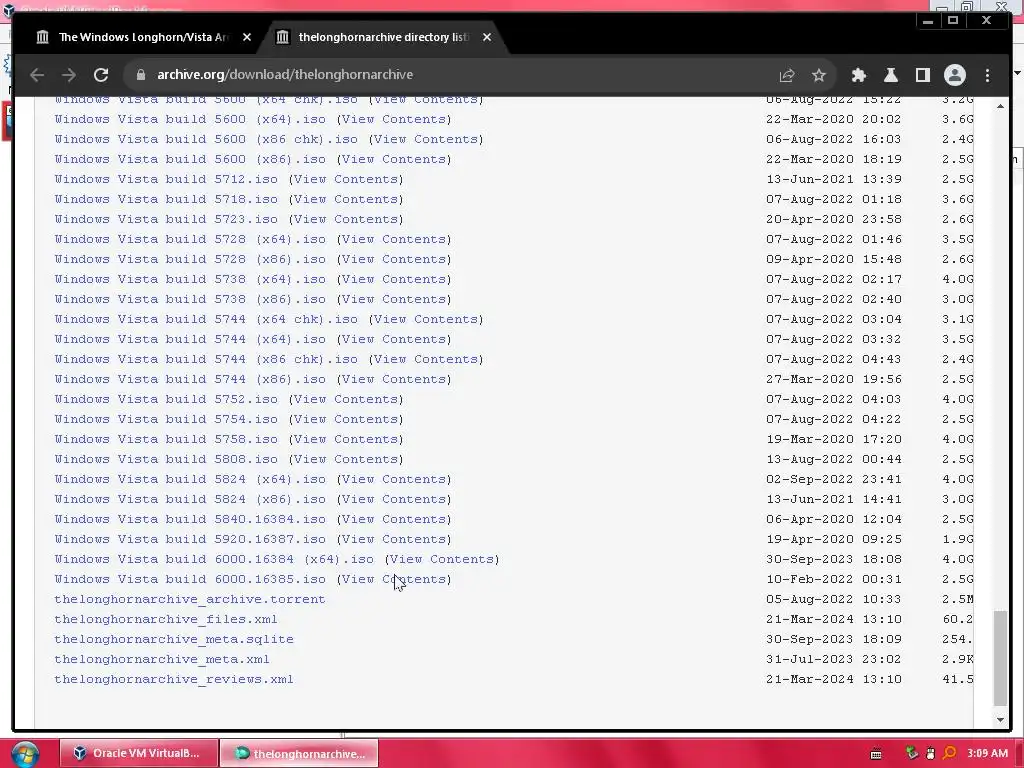This screenshot has width=1024, height=768.
Task: Download Vista build 5744 (x64).iso
Action: (x=190, y=340)
